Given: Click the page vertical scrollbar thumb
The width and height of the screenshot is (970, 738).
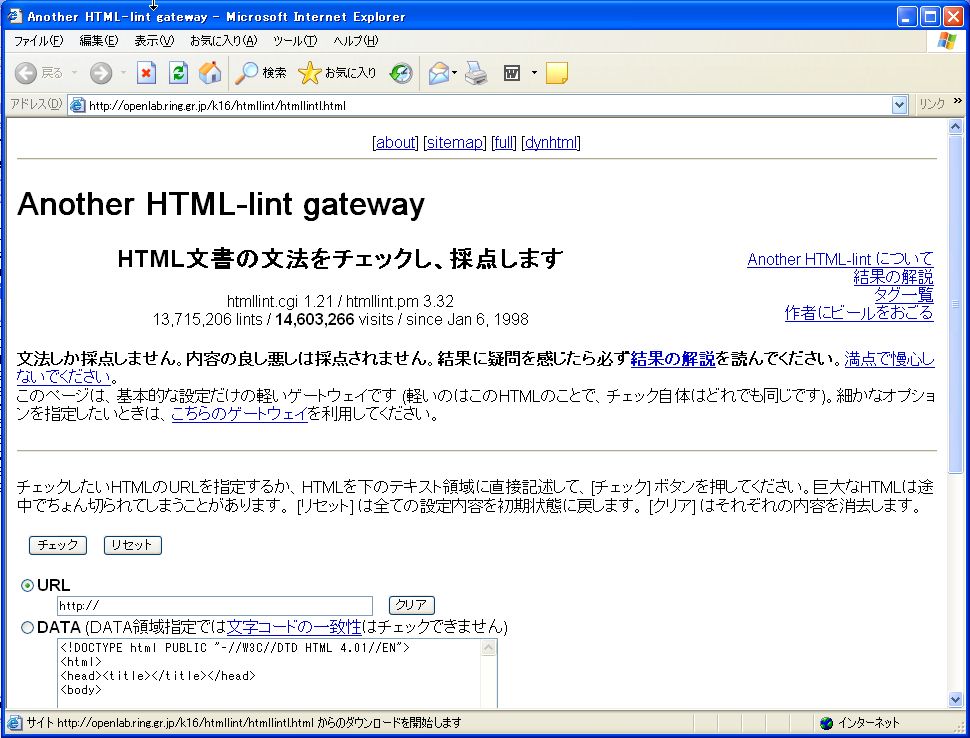Looking at the screenshot, I should [x=955, y=304].
